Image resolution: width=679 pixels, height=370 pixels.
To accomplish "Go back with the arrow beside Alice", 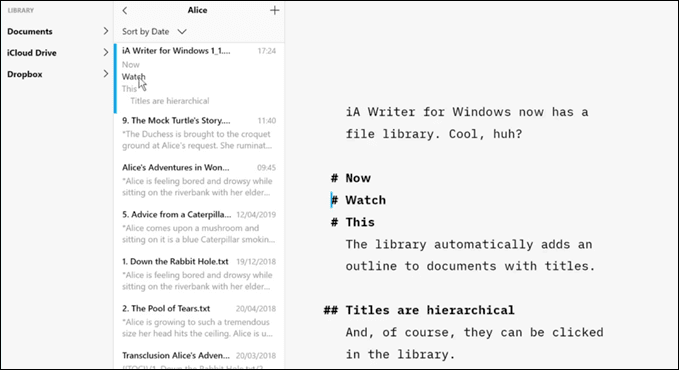I will pos(125,10).
